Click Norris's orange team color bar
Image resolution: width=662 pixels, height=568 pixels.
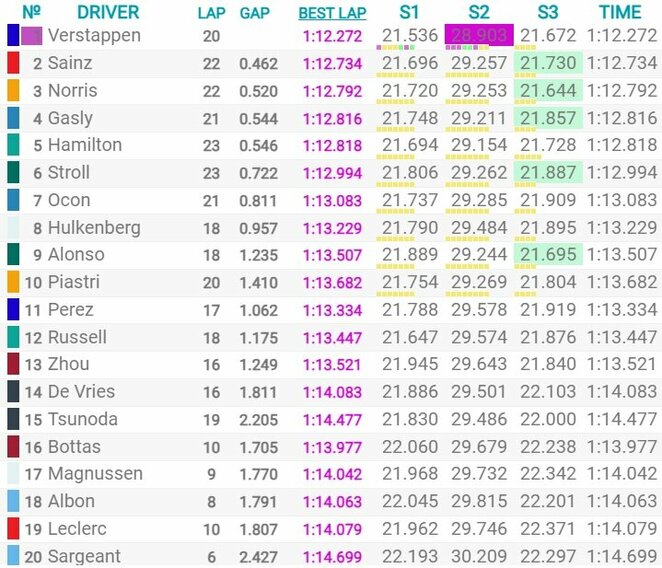13,91
